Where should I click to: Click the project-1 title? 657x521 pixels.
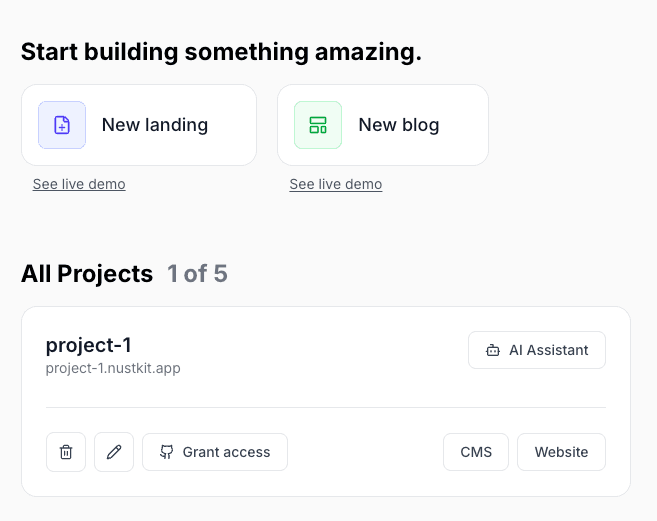coord(89,345)
